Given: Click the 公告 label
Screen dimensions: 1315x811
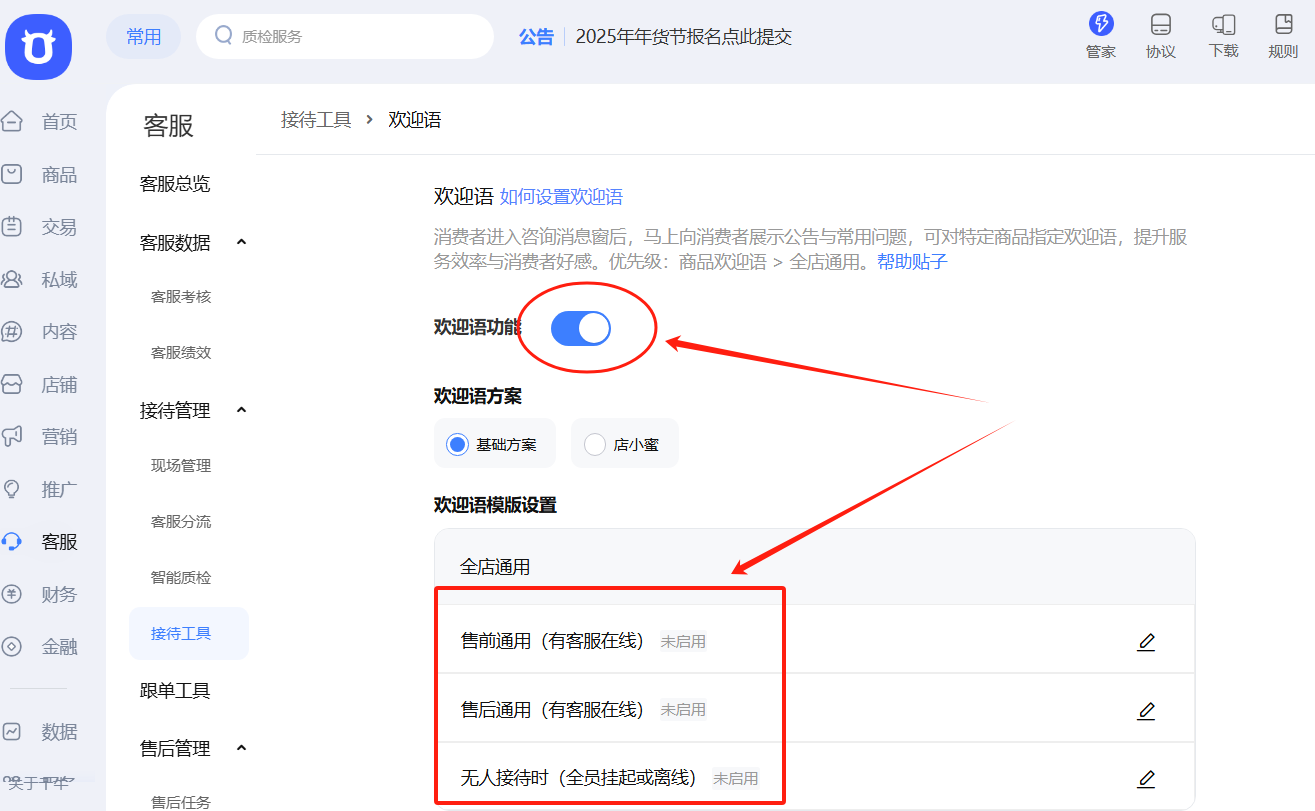Looking at the screenshot, I should pos(536,37).
